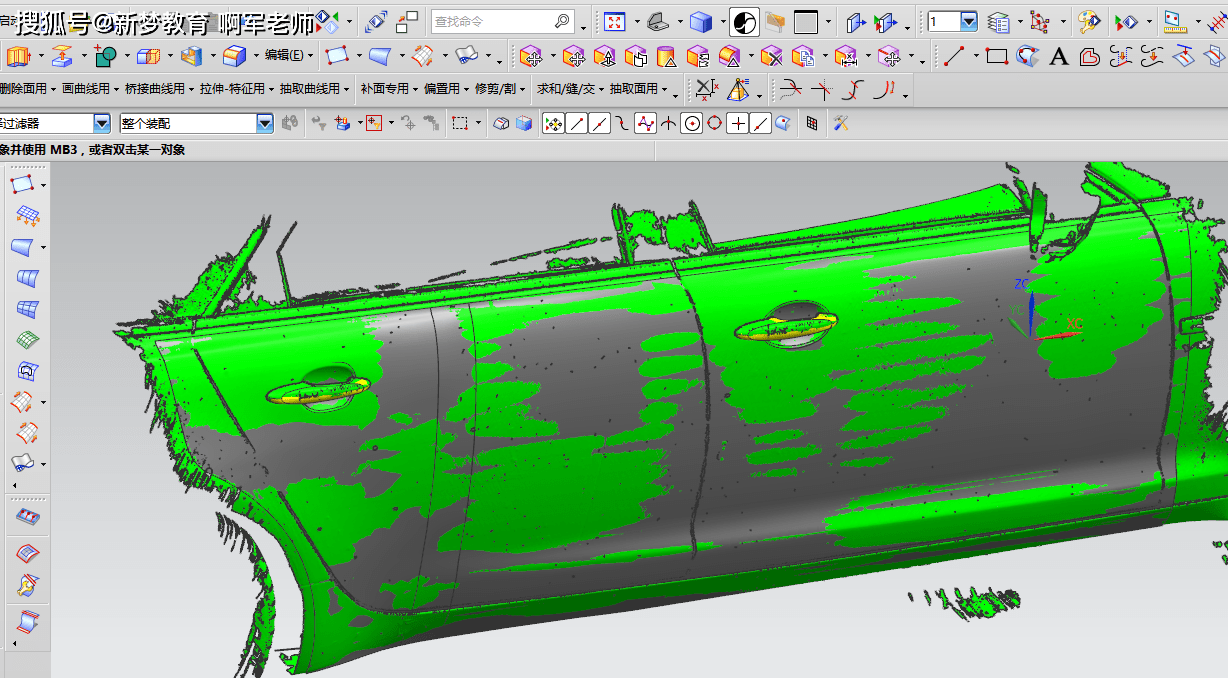
Task: Expand the 整个装配 selection scope dropdown
Action: point(265,124)
